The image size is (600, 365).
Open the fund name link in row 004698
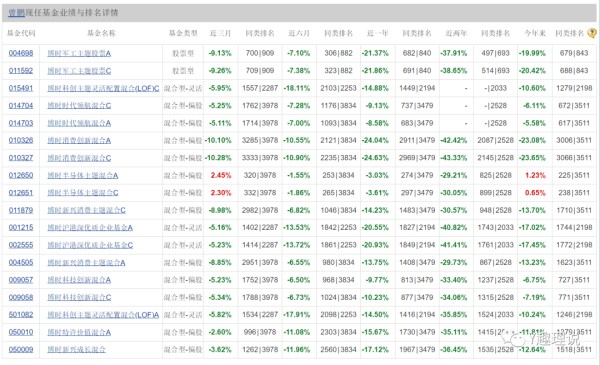point(79,53)
